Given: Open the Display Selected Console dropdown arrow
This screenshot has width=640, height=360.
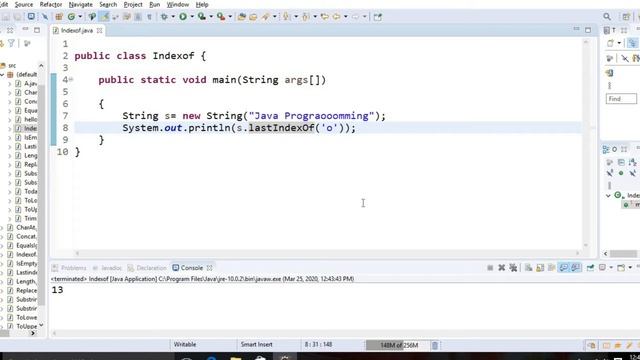Looking at the screenshot, I should click(x=611, y=268).
